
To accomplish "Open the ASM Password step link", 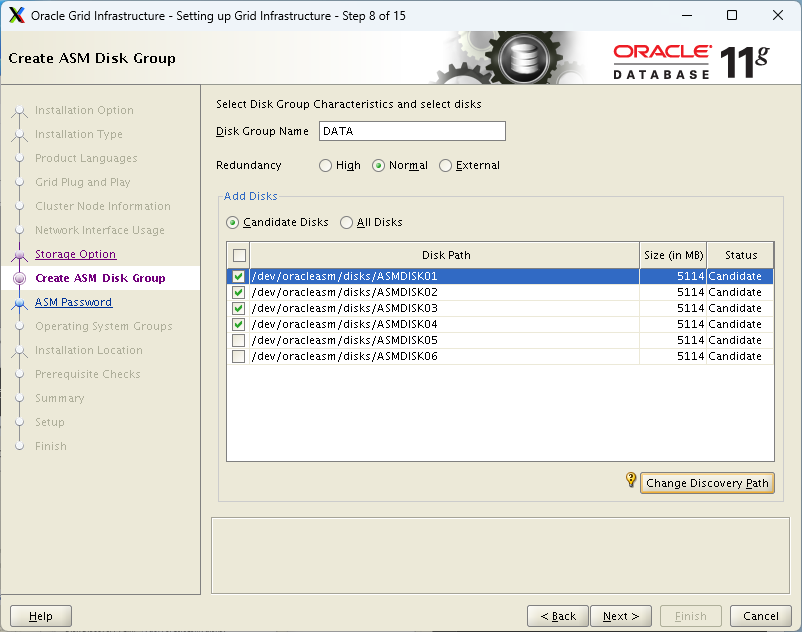I will click(x=74, y=302).
